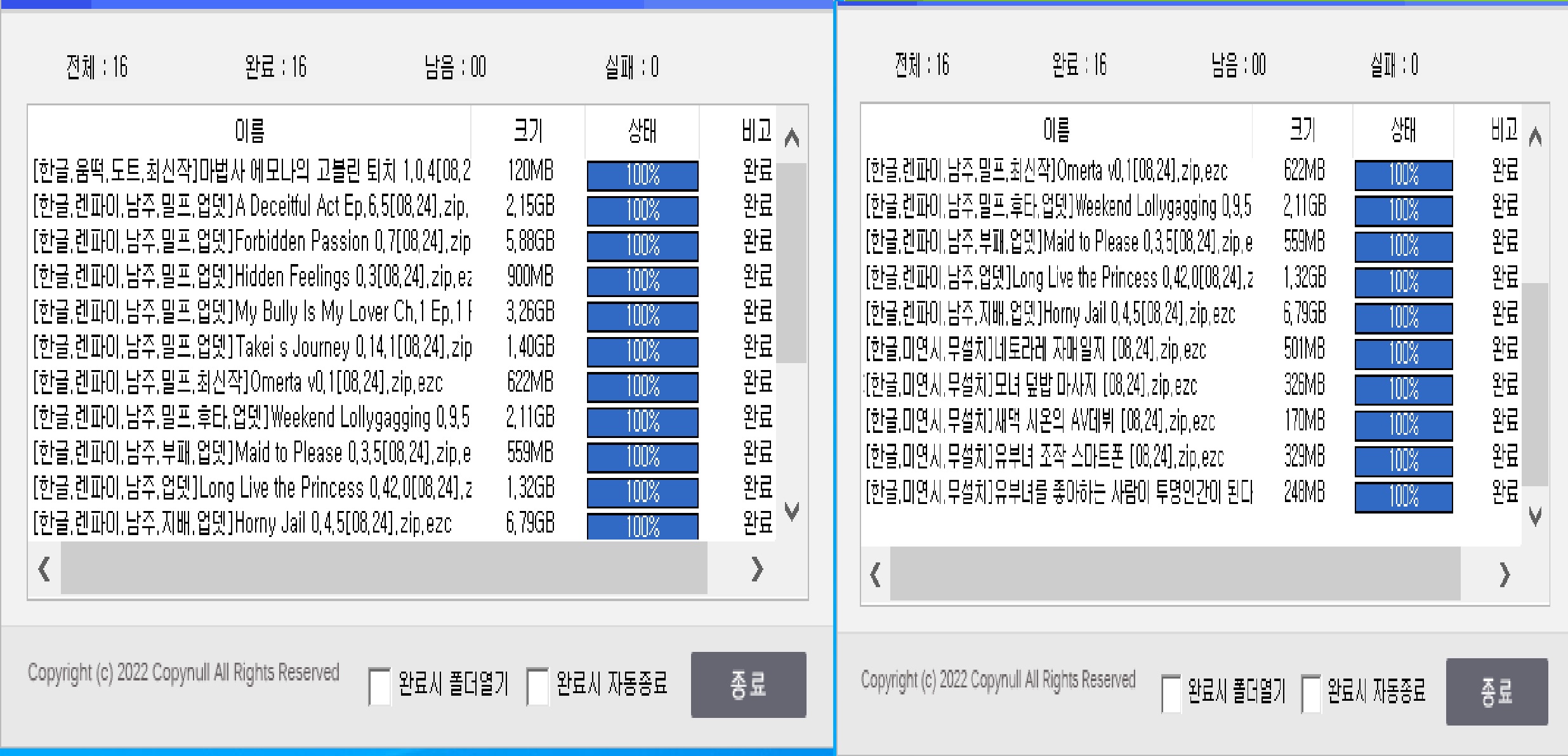This screenshot has height=756, width=1568.
Task: Click 100% progress bar of Forbidden Passion row
Action: [642, 246]
